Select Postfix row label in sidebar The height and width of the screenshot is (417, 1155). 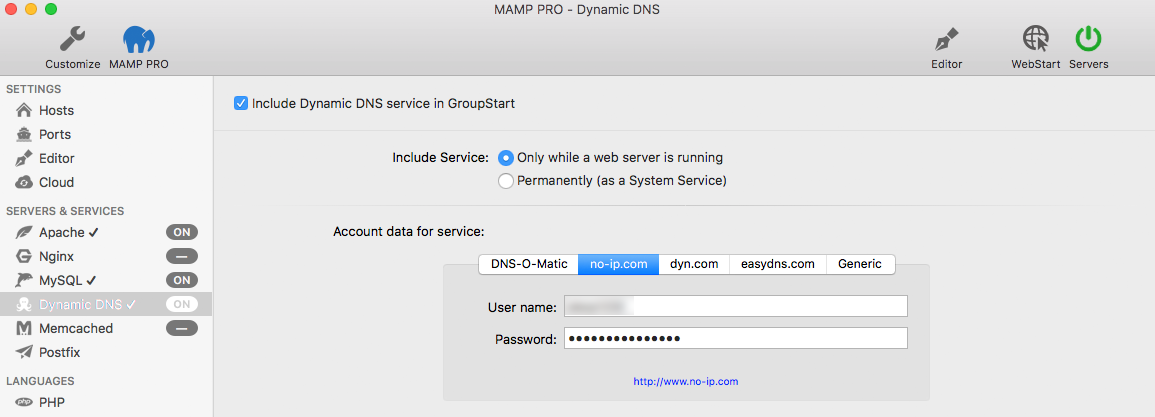click(60, 352)
